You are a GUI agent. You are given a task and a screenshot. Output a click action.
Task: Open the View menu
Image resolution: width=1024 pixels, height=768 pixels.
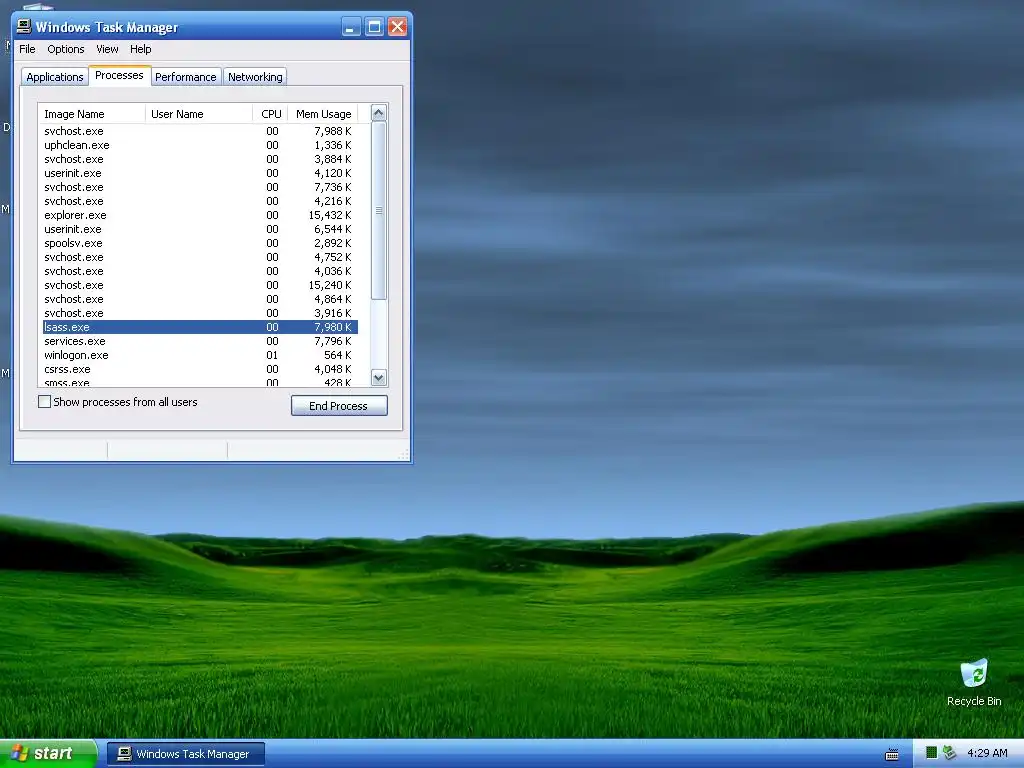(x=107, y=49)
